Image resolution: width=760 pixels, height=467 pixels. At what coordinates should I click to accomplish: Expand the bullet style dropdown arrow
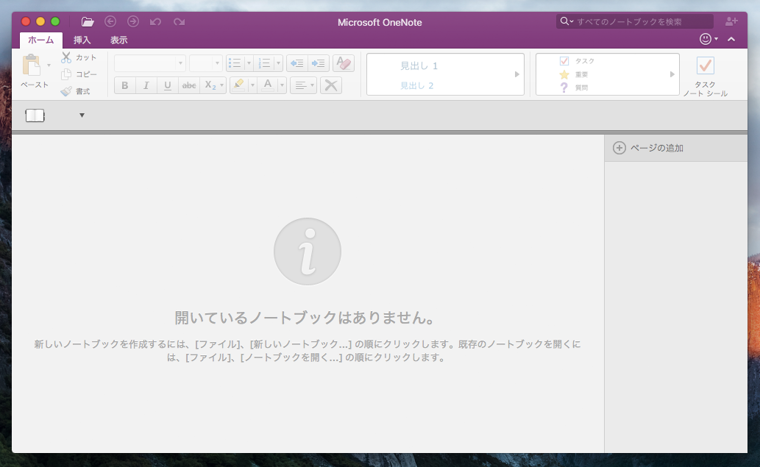(249, 63)
